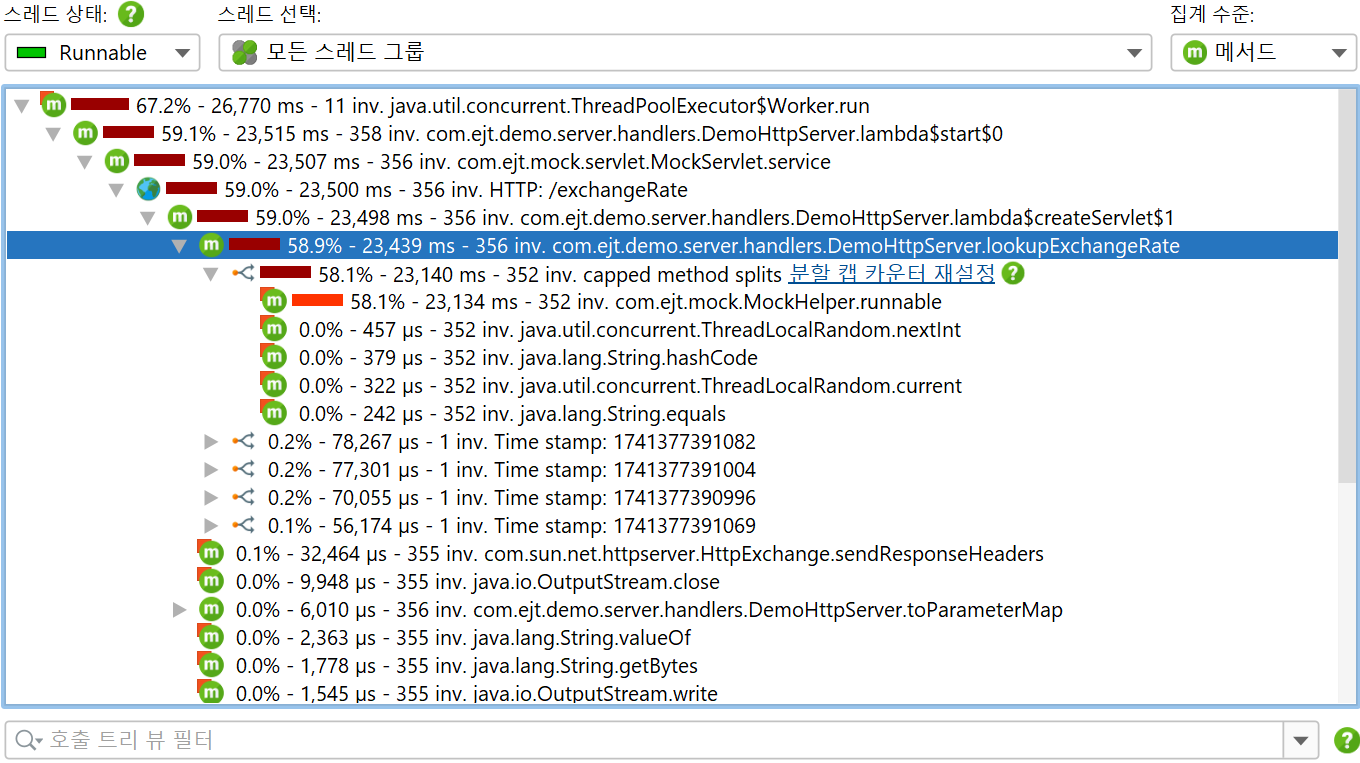Select the sendResponseHeaders row text

[640, 554]
